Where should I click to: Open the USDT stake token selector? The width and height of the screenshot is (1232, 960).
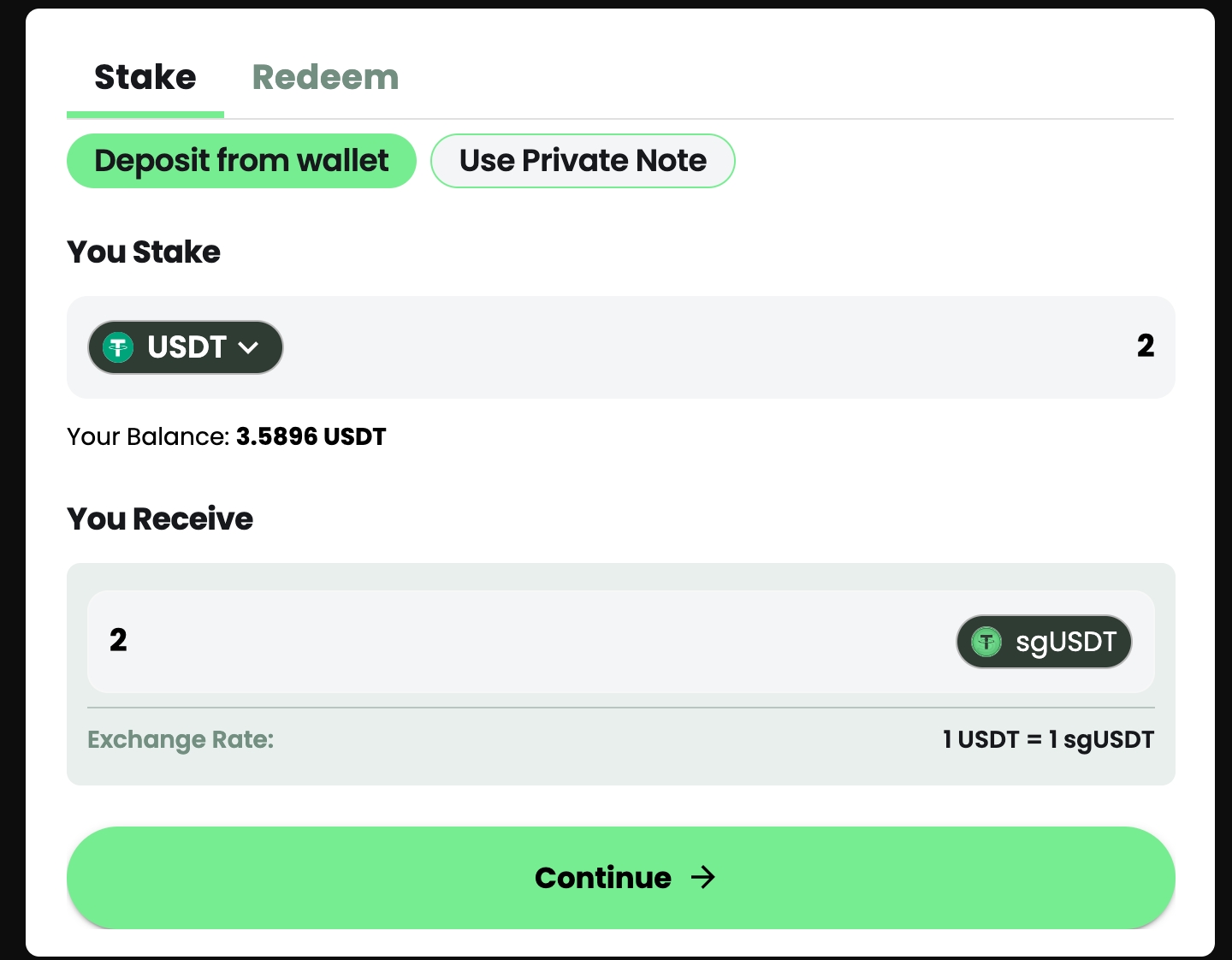point(186,347)
